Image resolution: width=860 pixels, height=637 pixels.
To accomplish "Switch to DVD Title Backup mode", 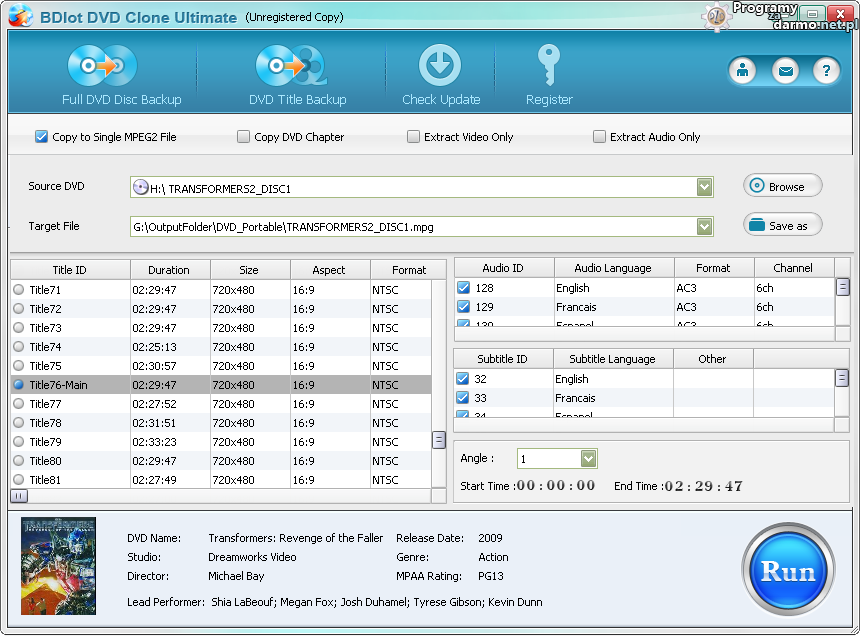I will 289,67.
